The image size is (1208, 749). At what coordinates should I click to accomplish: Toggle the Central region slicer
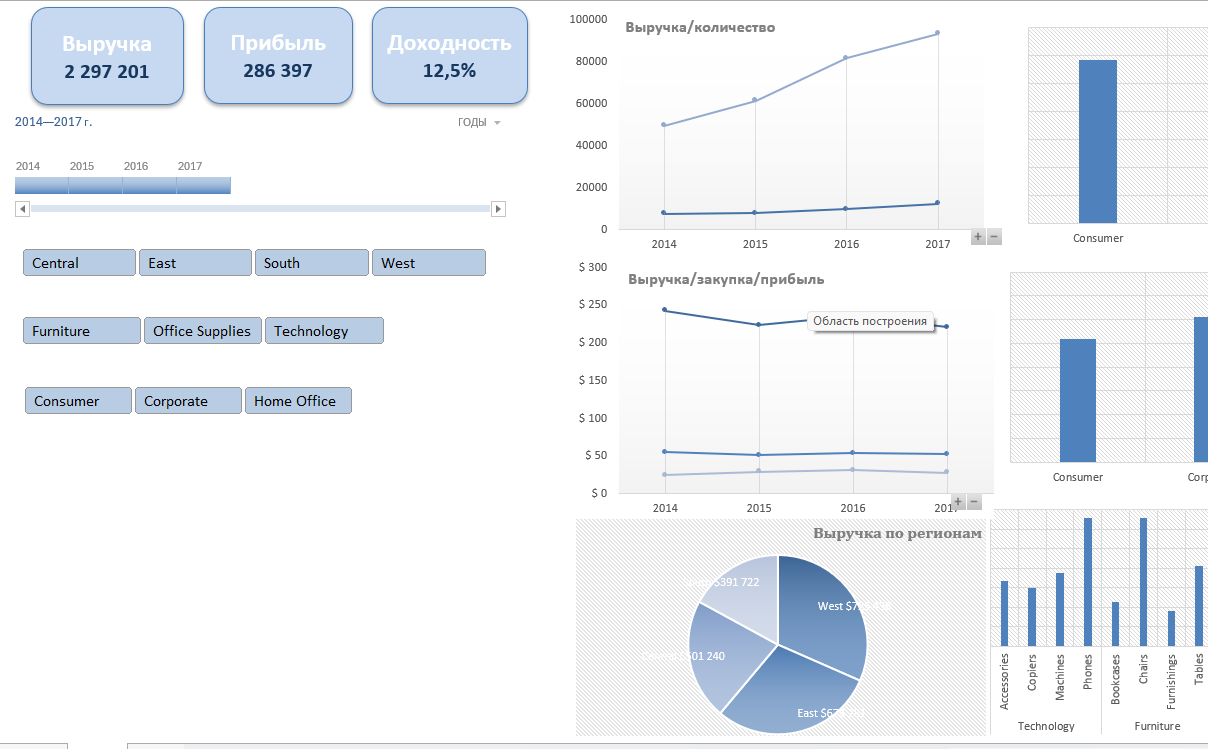[79, 263]
